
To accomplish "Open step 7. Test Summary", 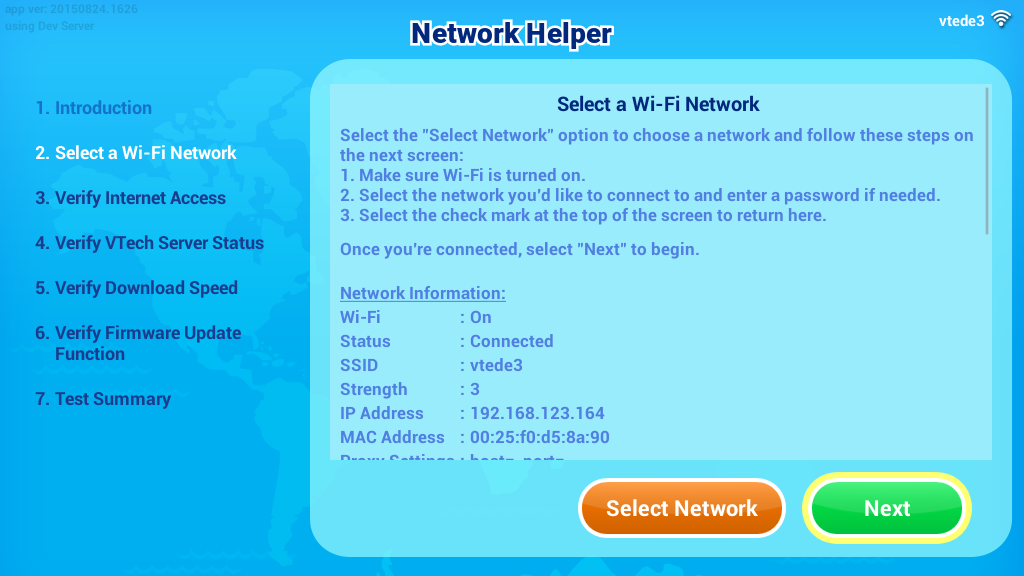I will click(103, 399).
